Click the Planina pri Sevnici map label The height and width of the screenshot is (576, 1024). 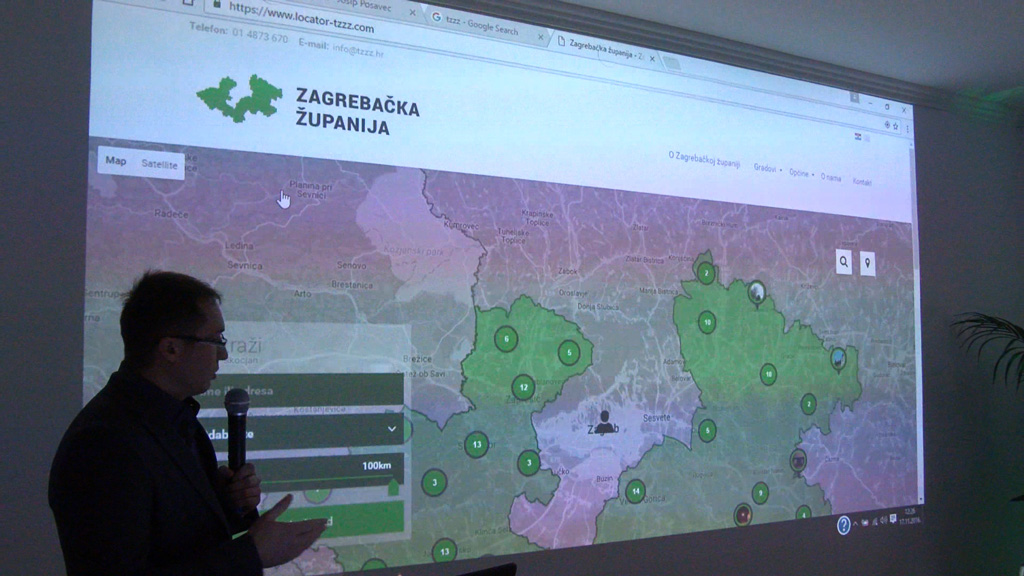[311, 189]
